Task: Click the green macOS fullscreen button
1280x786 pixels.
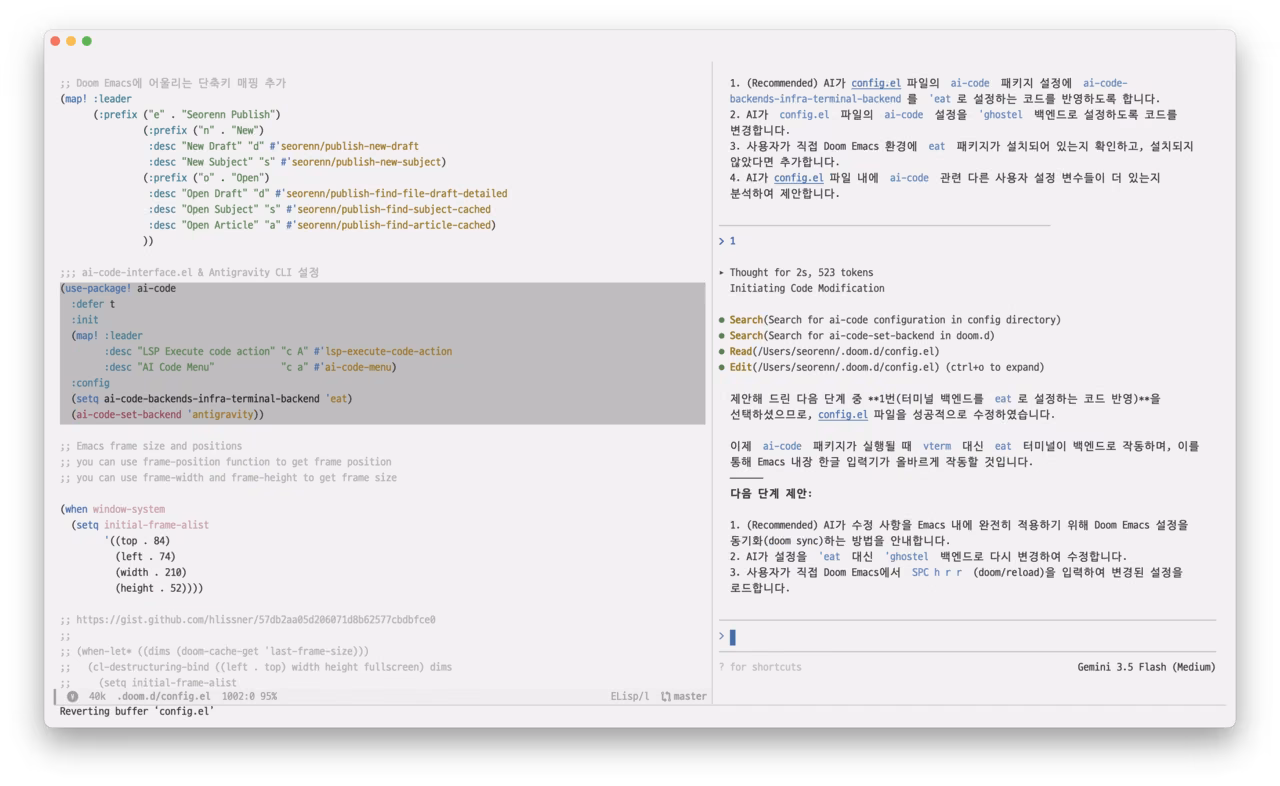Action: click(x=87, y=41)
